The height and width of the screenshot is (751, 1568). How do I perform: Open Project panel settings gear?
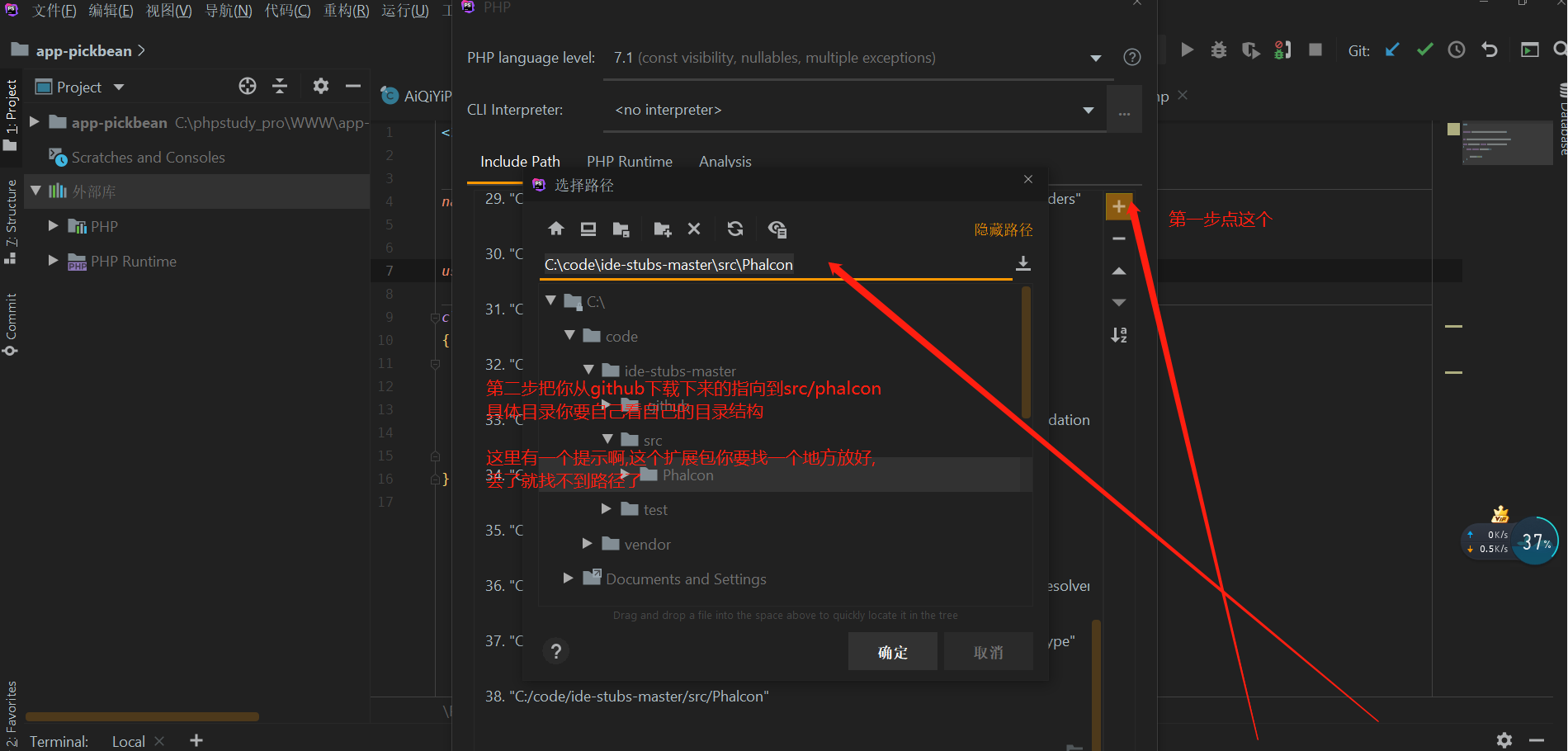click(321, 86)
